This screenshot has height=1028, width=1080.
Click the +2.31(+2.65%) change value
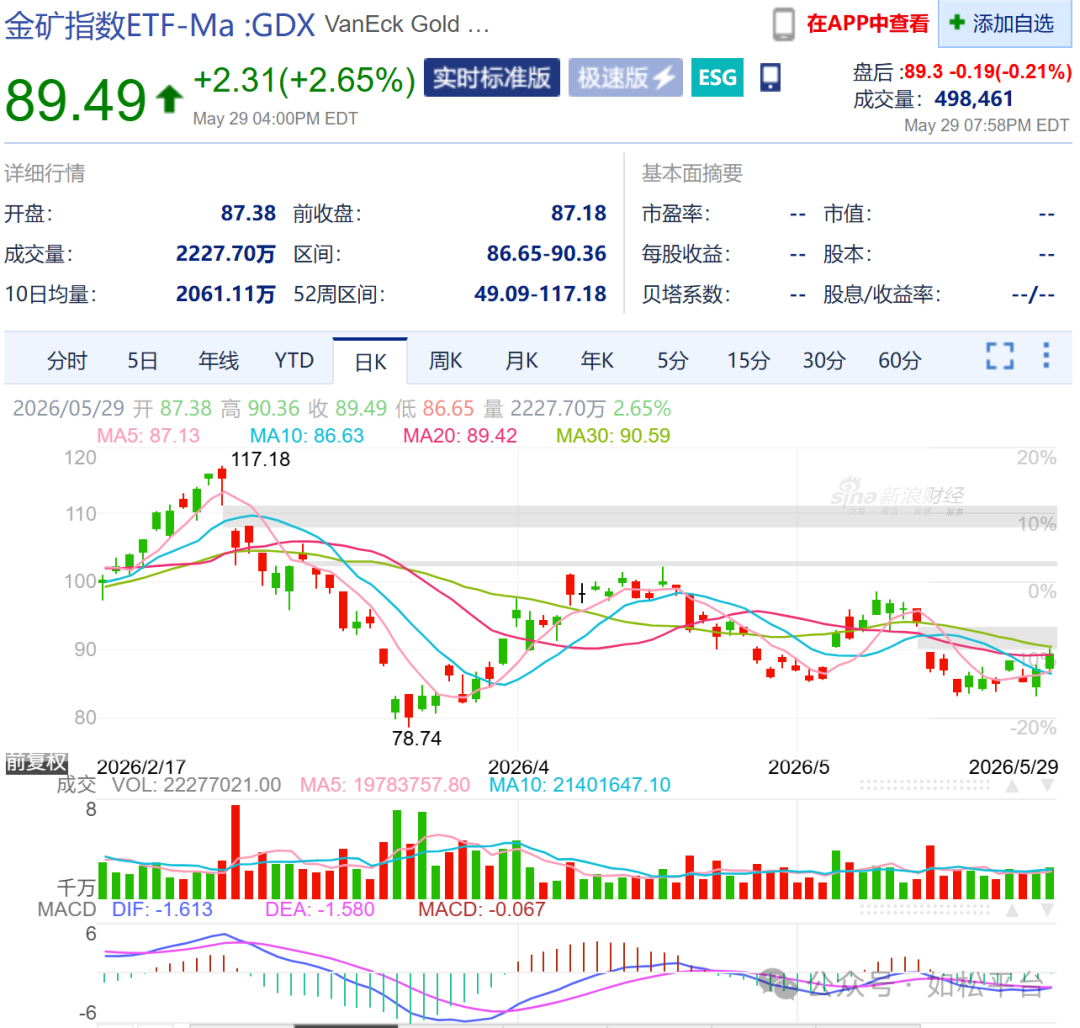[x=304, y=81]
